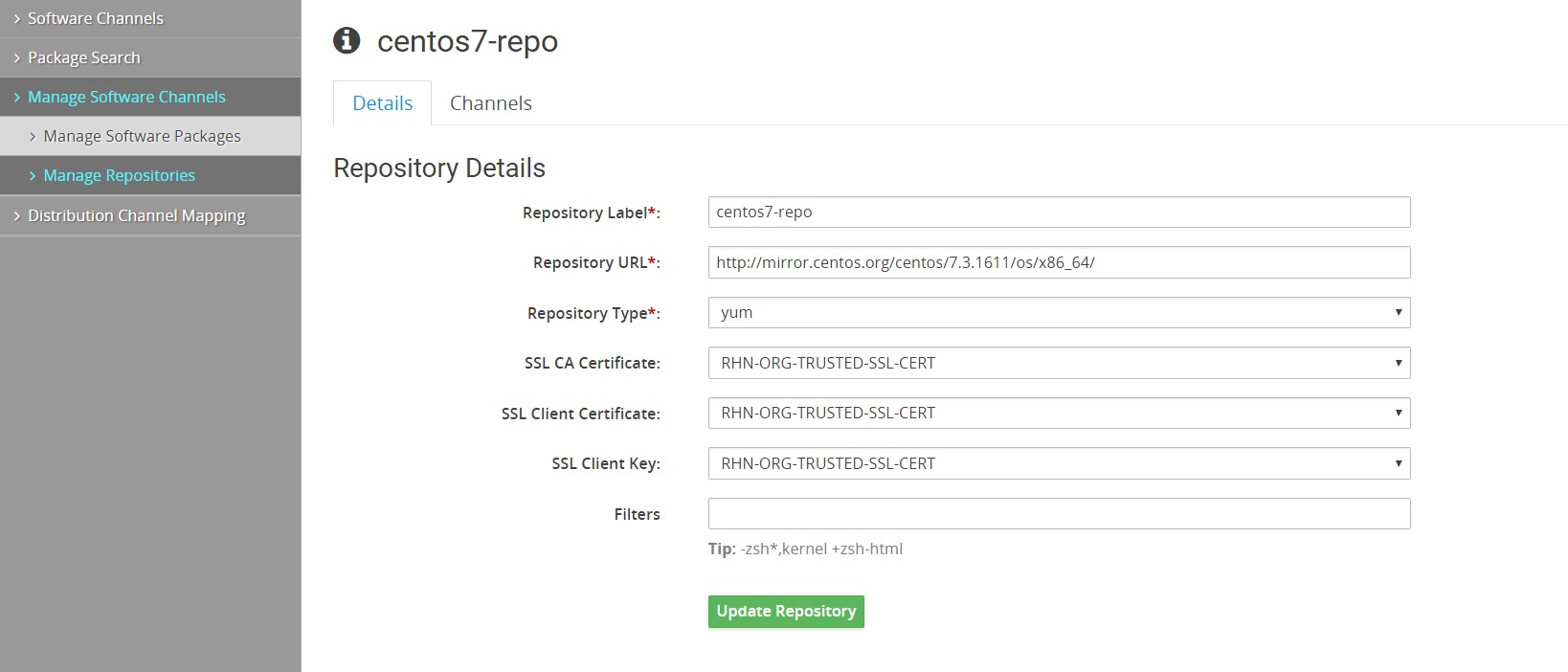Go to Manage Software Packages
Image resolution: width=1568 pixels, height=672 pixels.
click(150, 136)
